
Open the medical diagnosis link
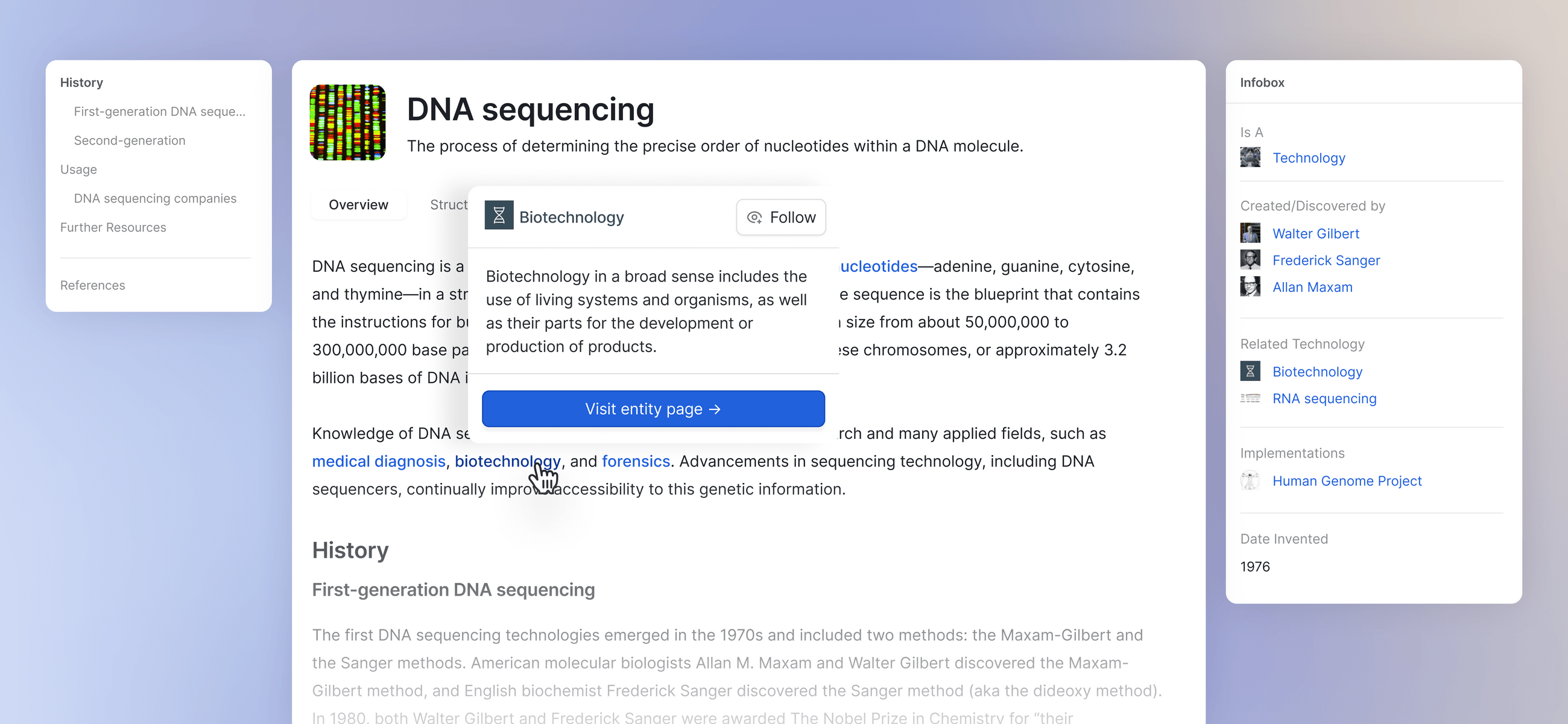(x=379, y=461)
